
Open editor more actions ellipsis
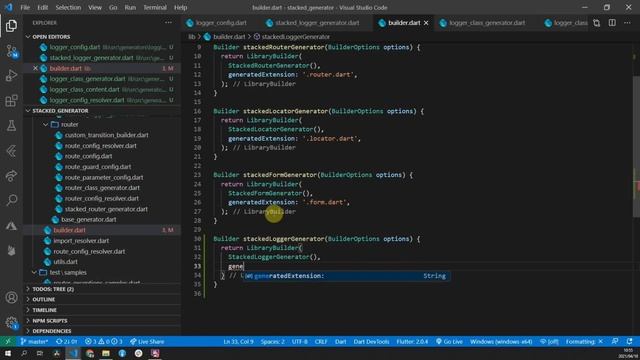click(627, 23)
